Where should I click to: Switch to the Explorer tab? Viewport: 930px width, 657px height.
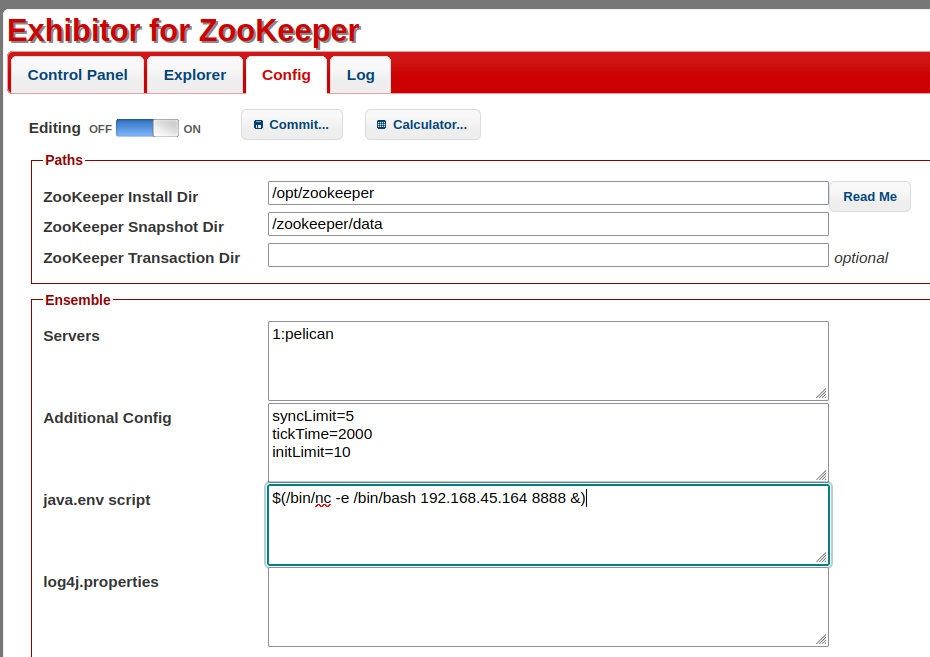[x=195, y=75]
